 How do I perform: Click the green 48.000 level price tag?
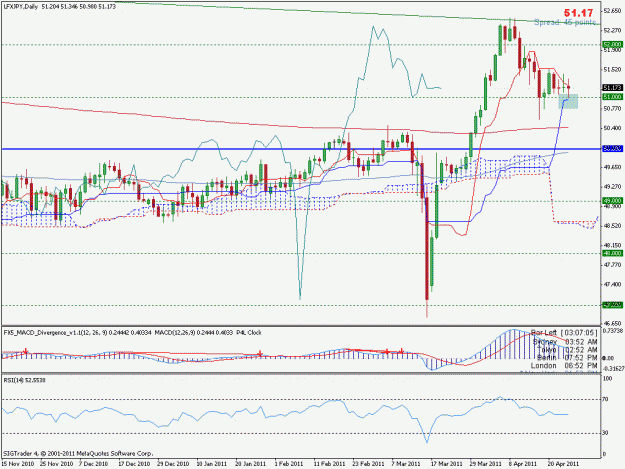pos(613,253)
